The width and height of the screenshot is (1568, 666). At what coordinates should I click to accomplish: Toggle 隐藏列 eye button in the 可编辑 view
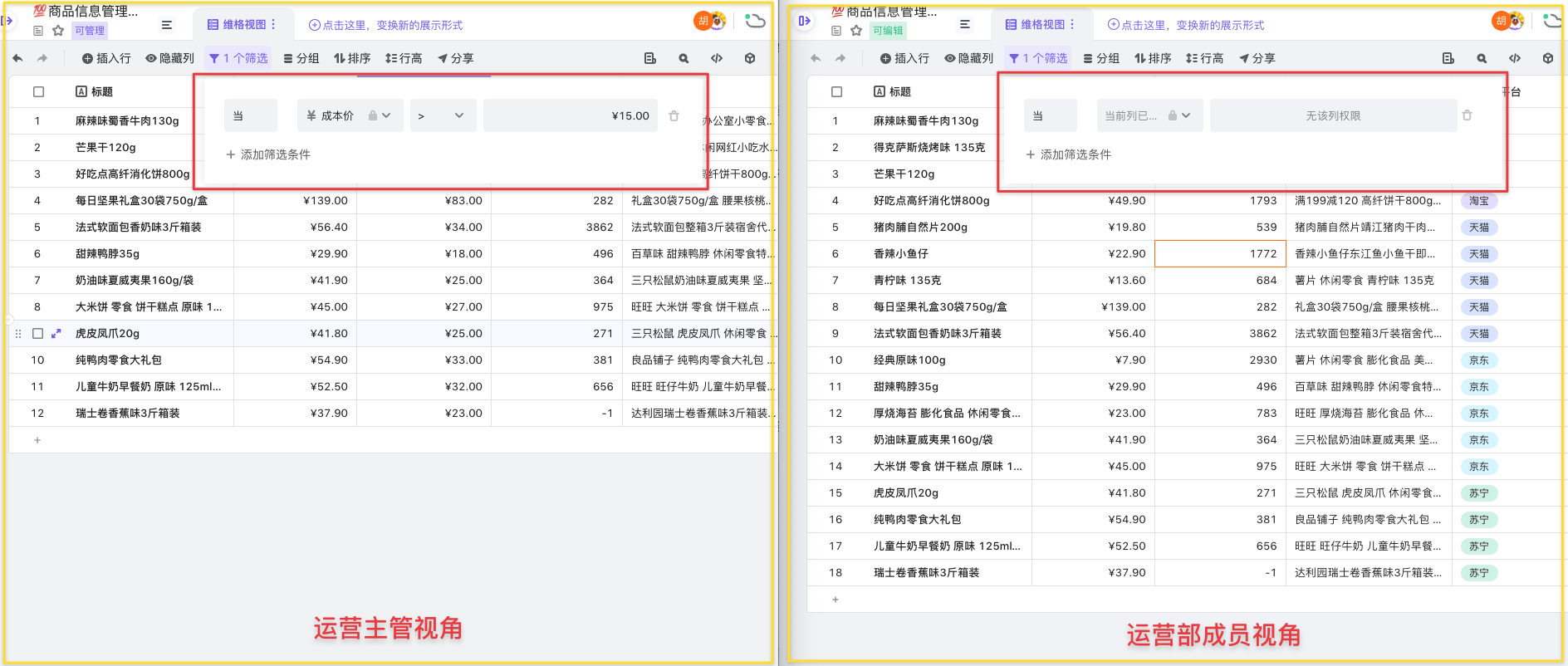(x=968, y=59)
